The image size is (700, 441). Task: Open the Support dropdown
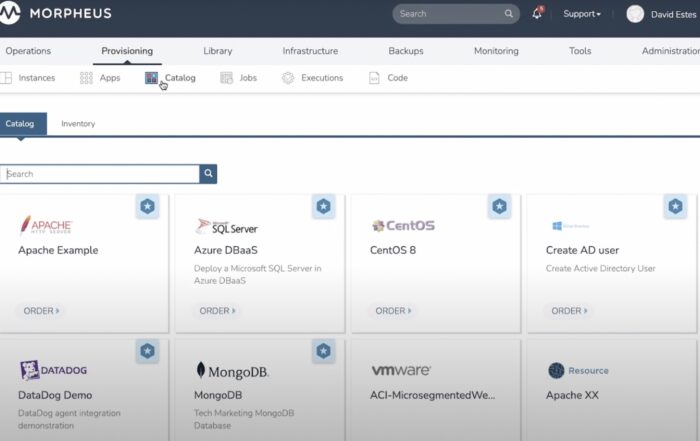tap(582, 14)
